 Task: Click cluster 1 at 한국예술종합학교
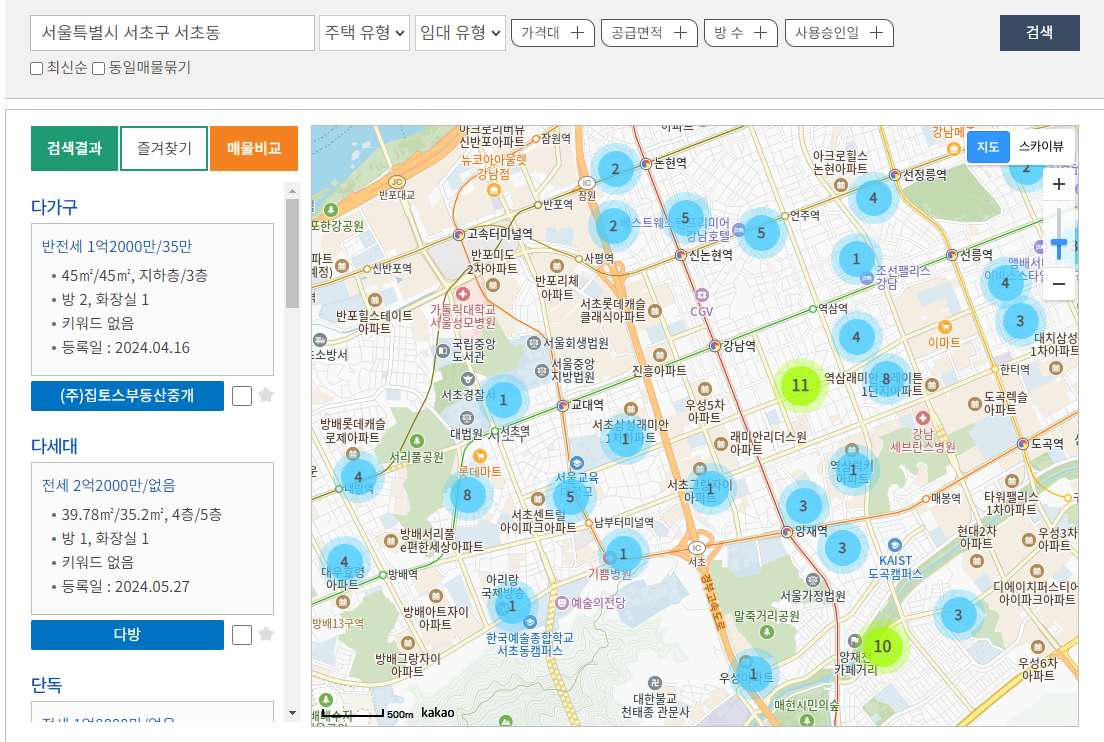[513, 606]
